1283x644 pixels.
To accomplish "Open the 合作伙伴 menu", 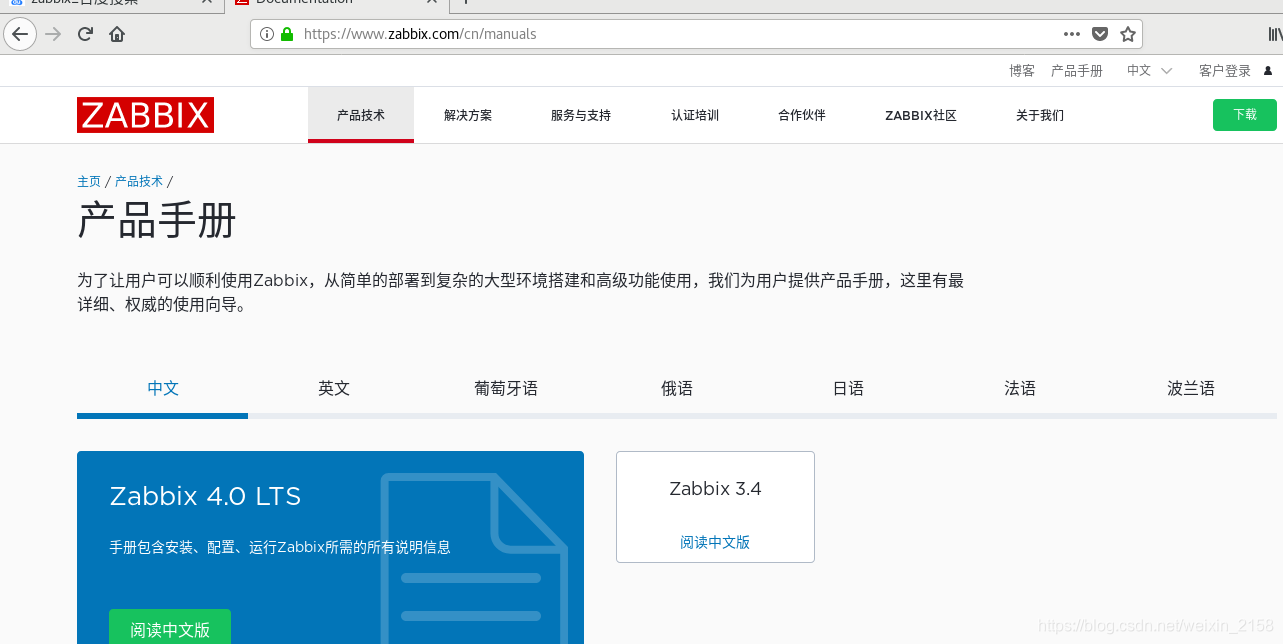I will 802,115.
